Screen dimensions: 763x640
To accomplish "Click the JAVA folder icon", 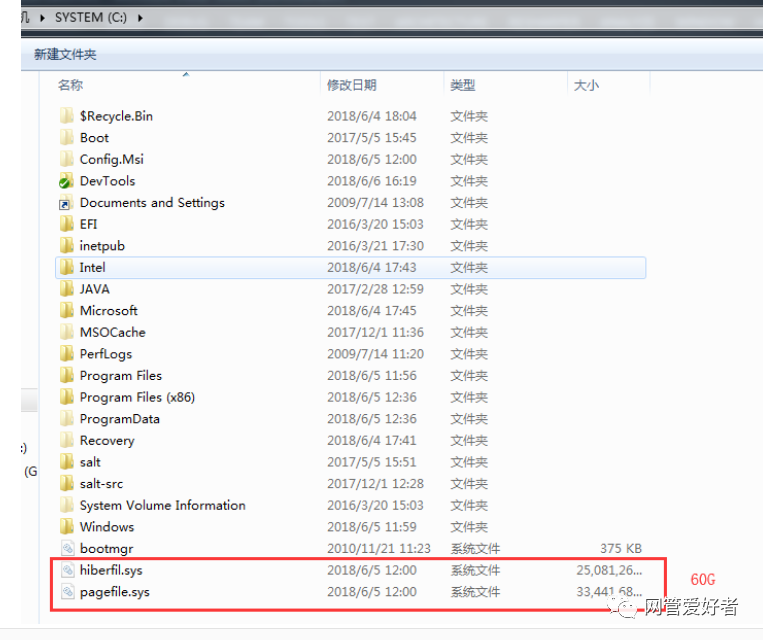I will [x=67, y=289].
